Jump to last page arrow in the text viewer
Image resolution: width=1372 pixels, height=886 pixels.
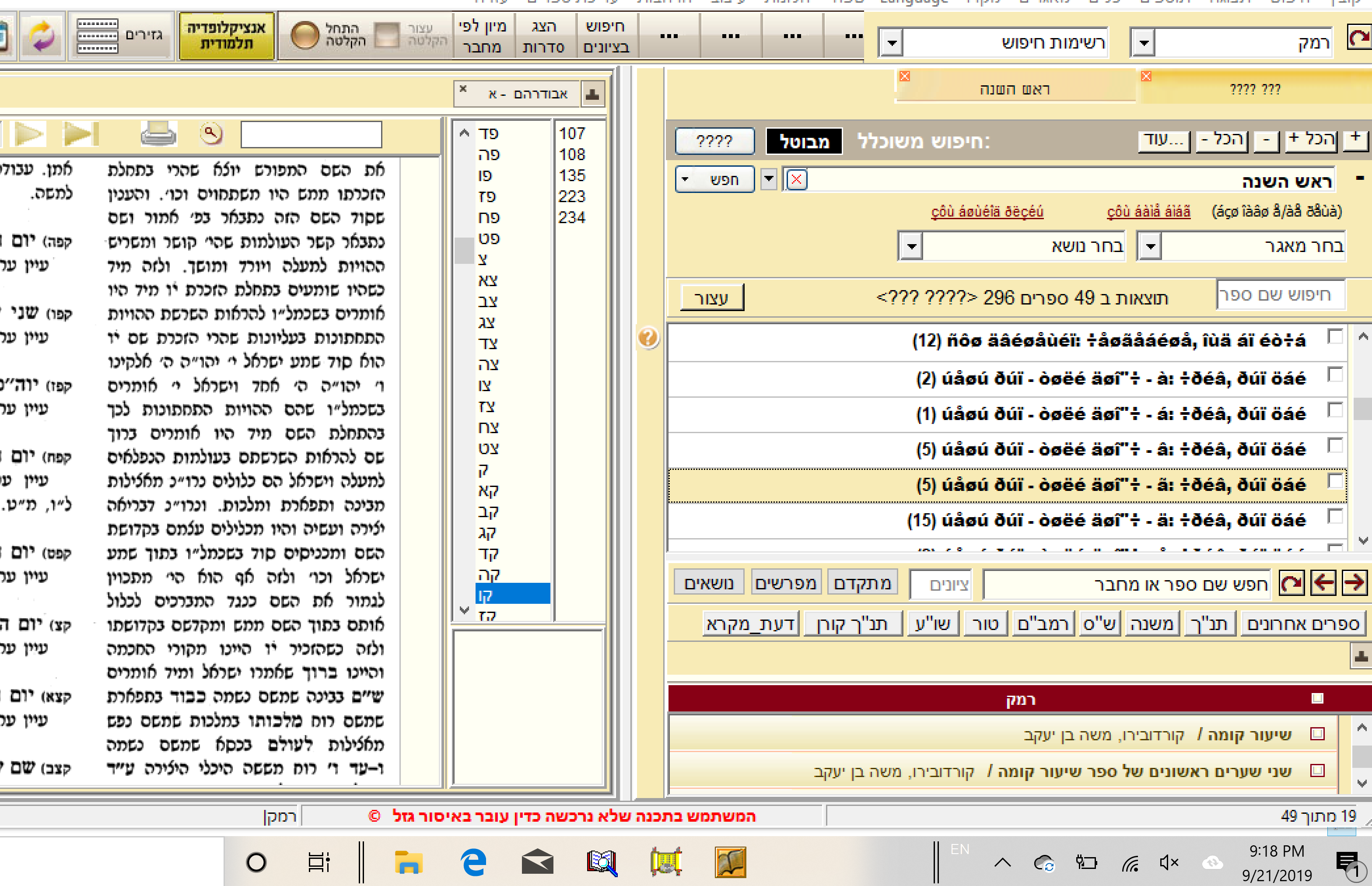coord(81,134)
